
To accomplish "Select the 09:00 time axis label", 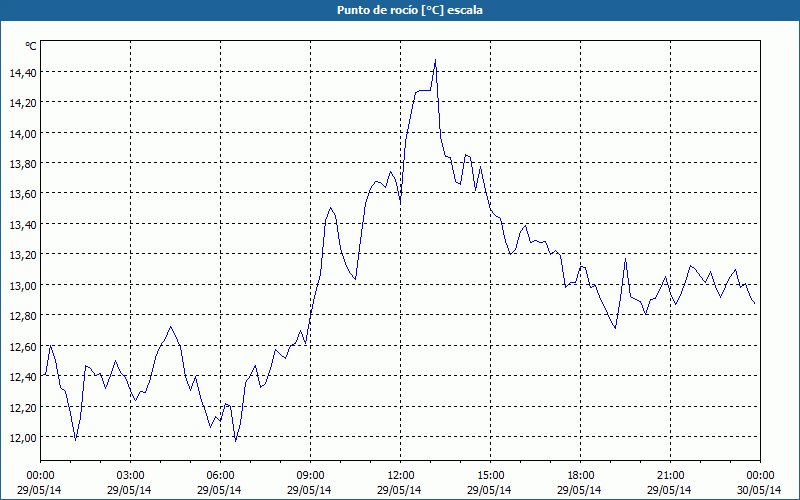I will 310,475.
